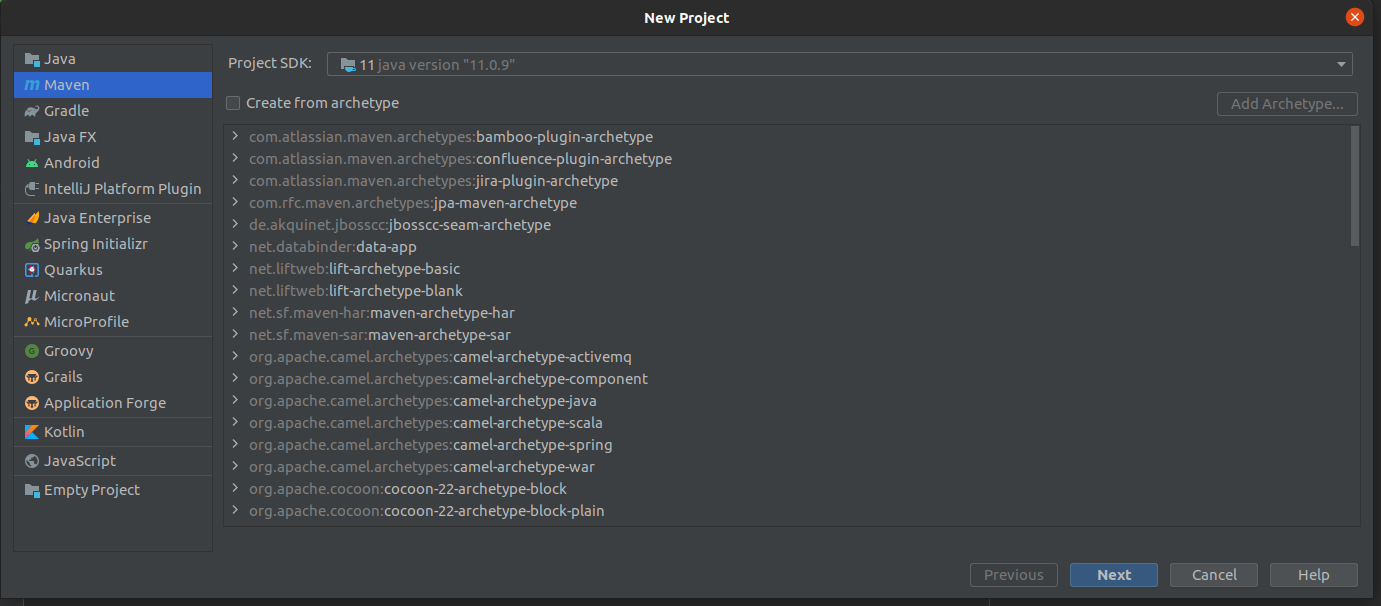Image resolution: width=1381 pixels, height=606 pixels.
Task: Click the Maven 'm' icon in sidebar
Action: (x=32, y=85)
